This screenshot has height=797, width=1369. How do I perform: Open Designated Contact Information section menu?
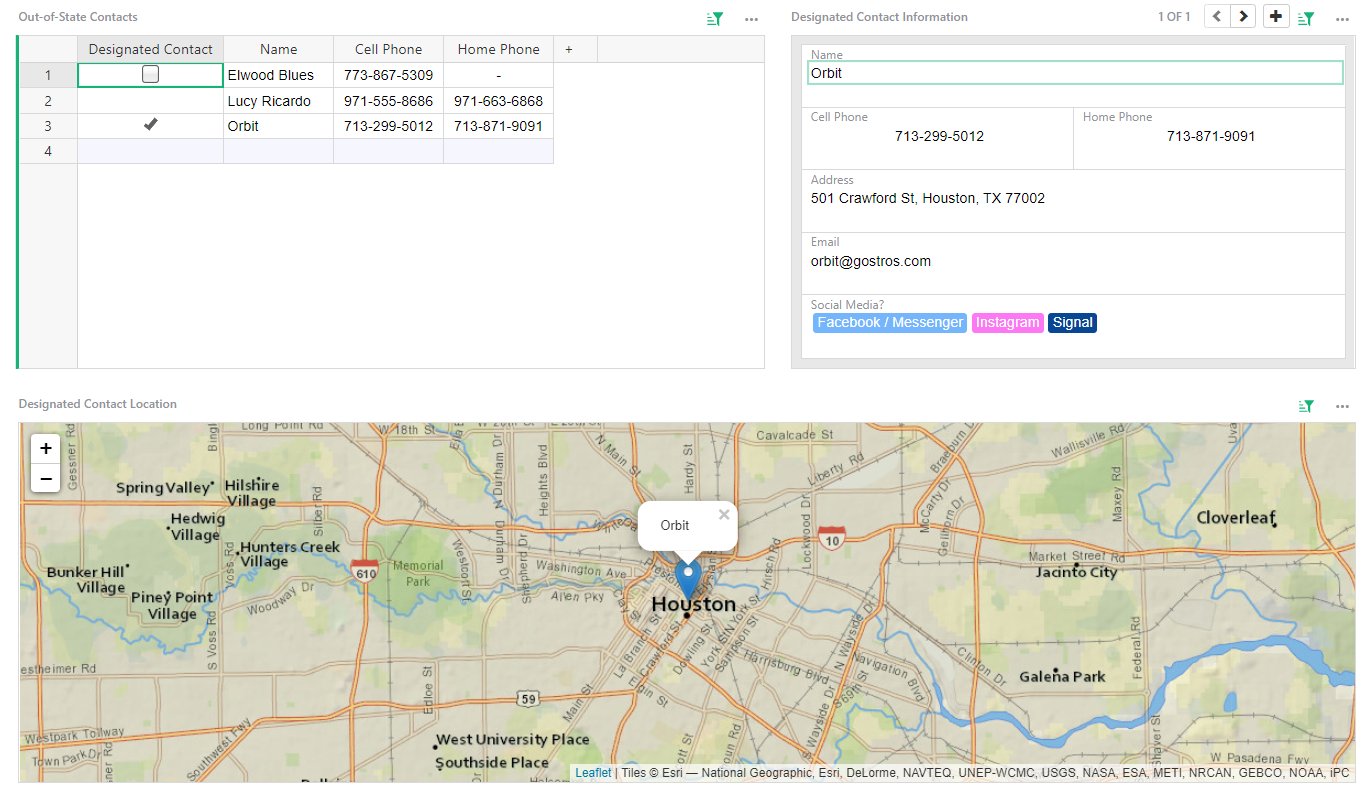(x=1342, y=18)
